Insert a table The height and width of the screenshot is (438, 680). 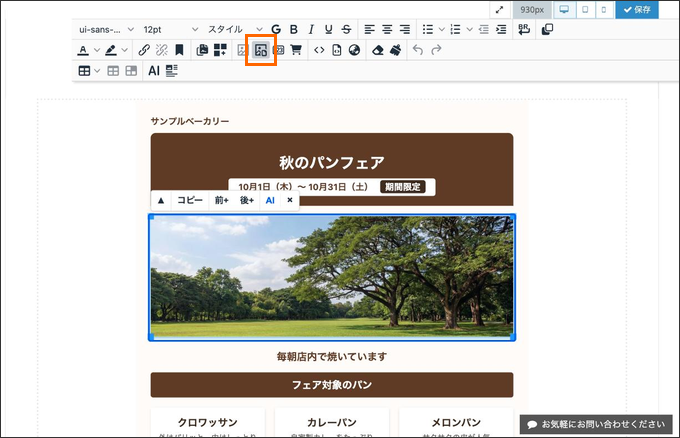[x=84, y=71]
